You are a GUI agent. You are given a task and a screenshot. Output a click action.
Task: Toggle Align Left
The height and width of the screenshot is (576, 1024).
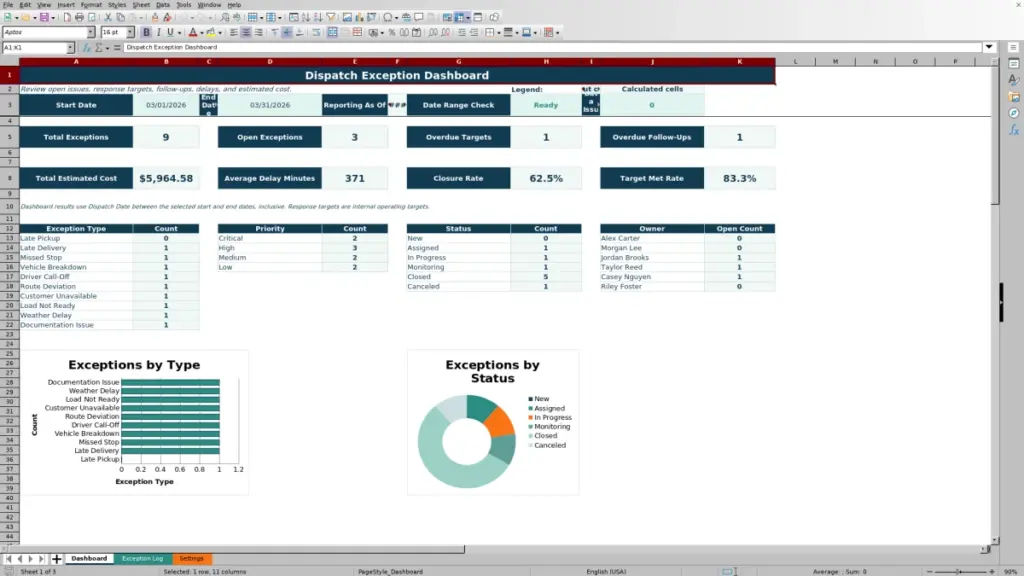point(234,32)
